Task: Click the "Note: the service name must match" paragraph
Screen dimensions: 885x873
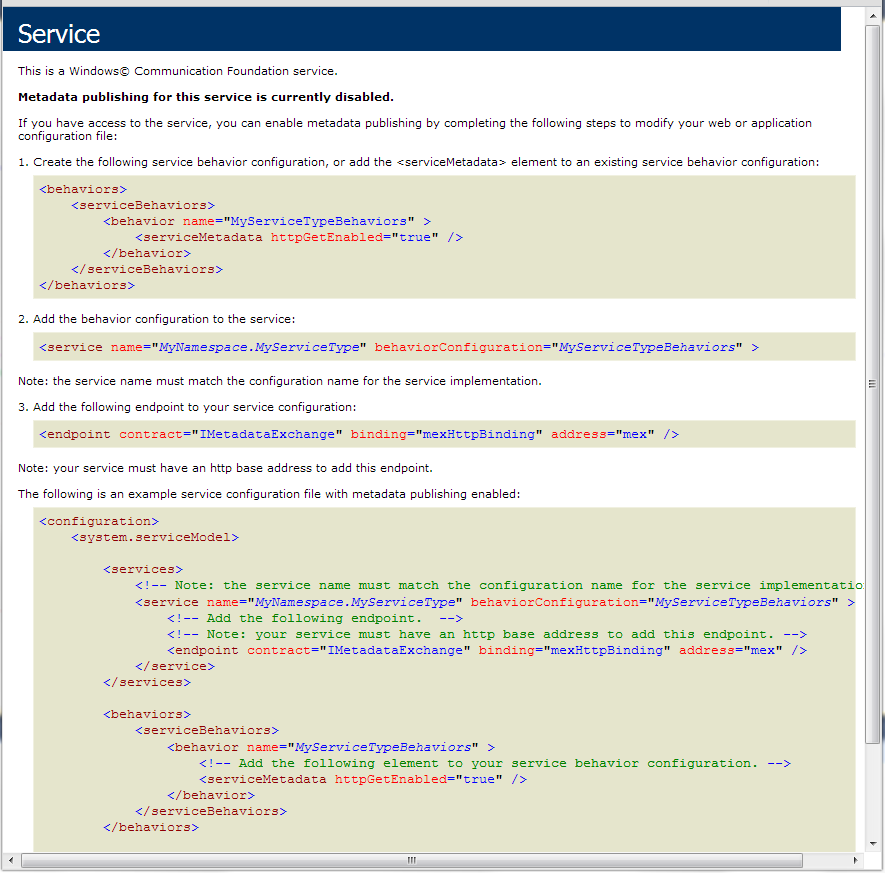Action: tap(280, 381)
